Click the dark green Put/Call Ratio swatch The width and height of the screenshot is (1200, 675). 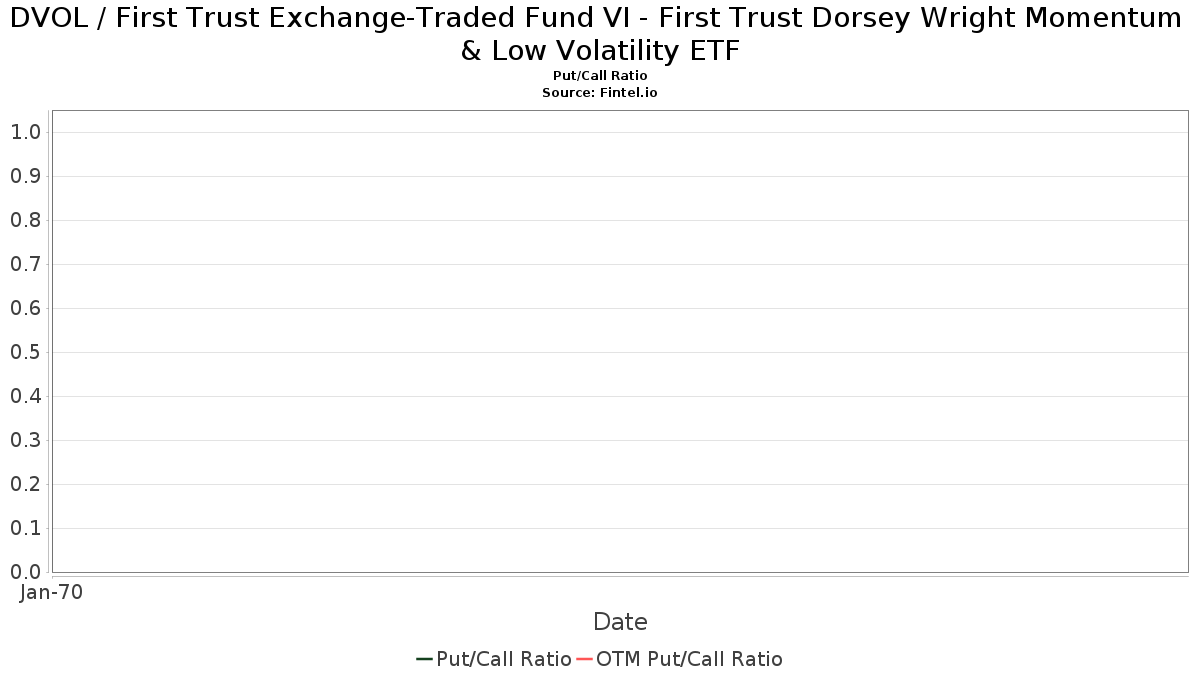[424, 659]
